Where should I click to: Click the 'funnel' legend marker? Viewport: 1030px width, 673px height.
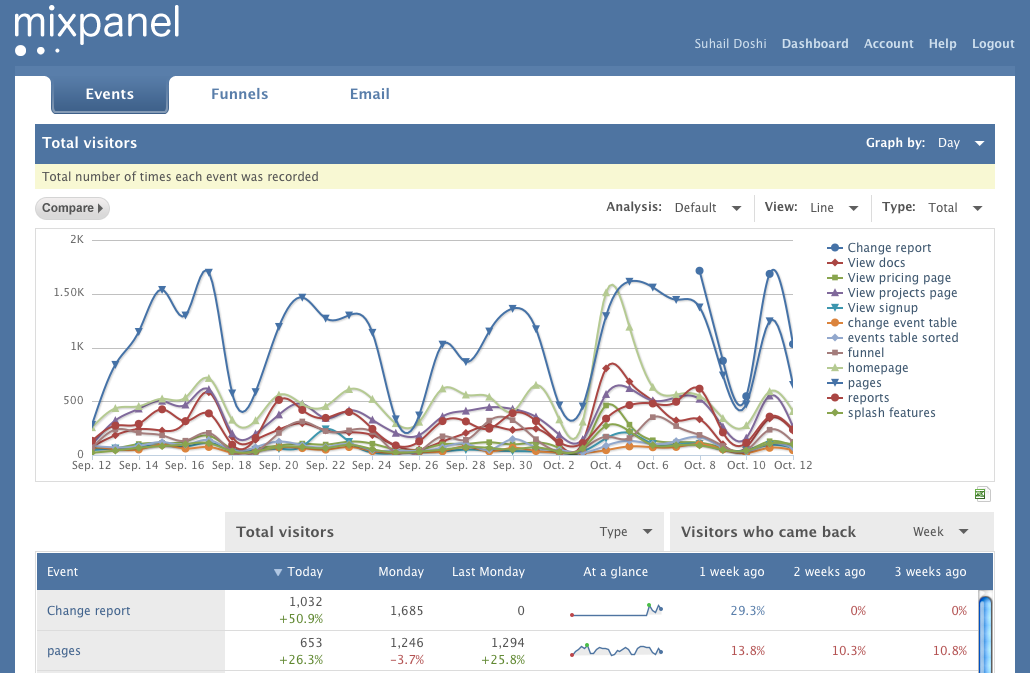[x=835, y=353]
